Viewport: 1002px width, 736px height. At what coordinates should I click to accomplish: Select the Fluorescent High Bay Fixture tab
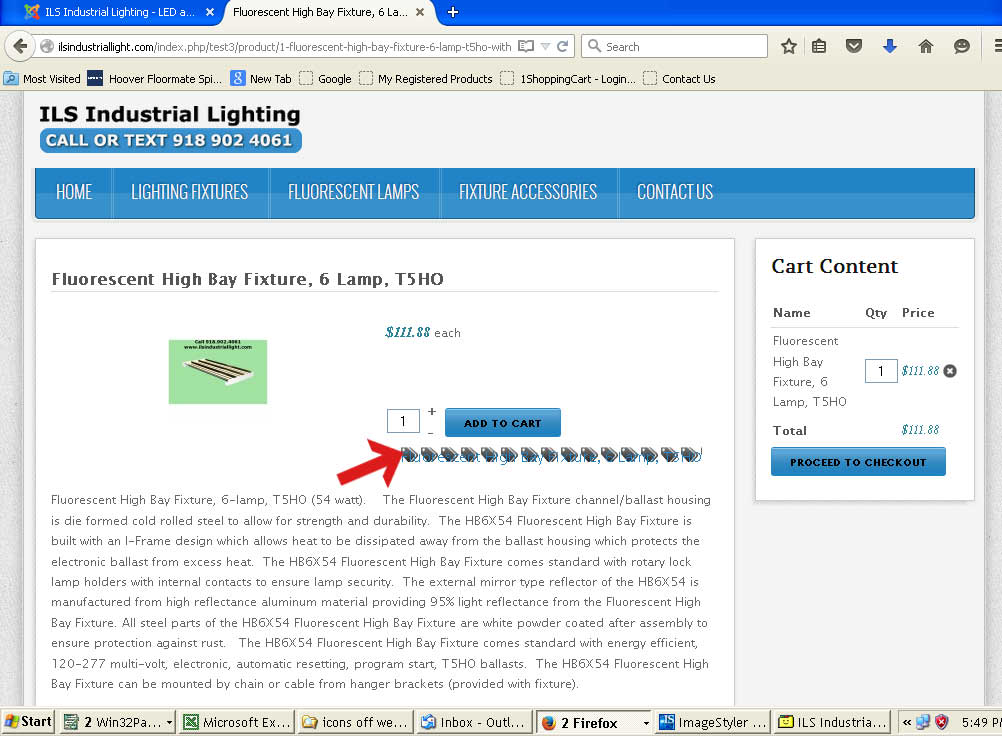coord(320,12)
